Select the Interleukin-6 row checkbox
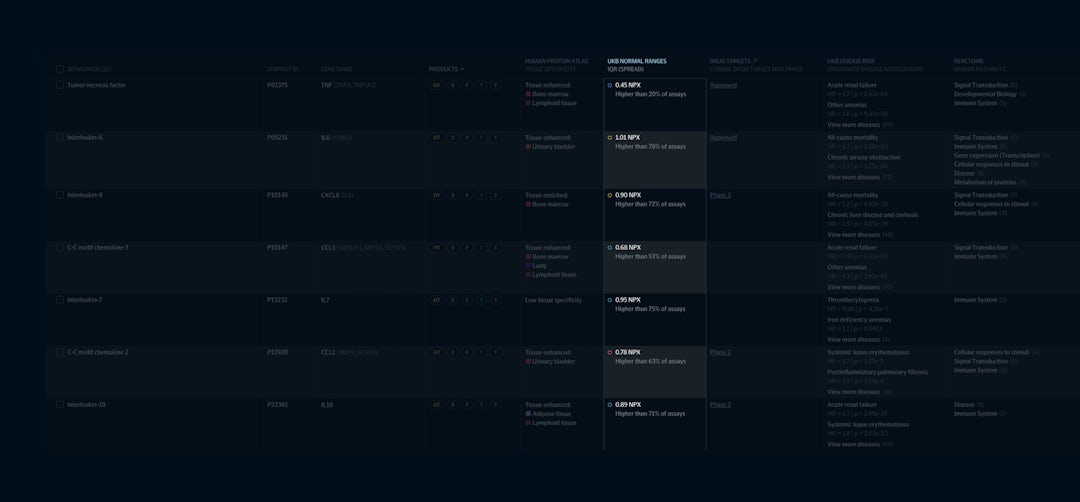This screenshot has height=502, width=1080. click(x=60, y=138)
